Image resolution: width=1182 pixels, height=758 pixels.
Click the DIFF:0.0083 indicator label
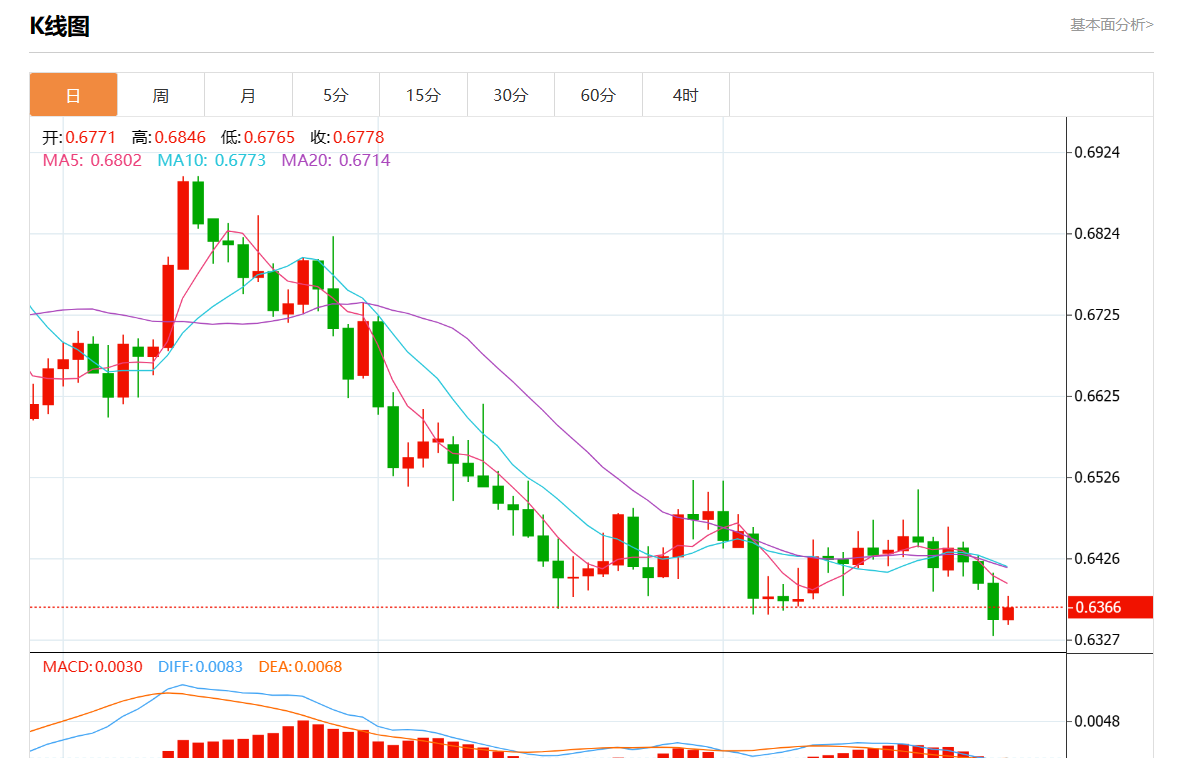(201, 667)
